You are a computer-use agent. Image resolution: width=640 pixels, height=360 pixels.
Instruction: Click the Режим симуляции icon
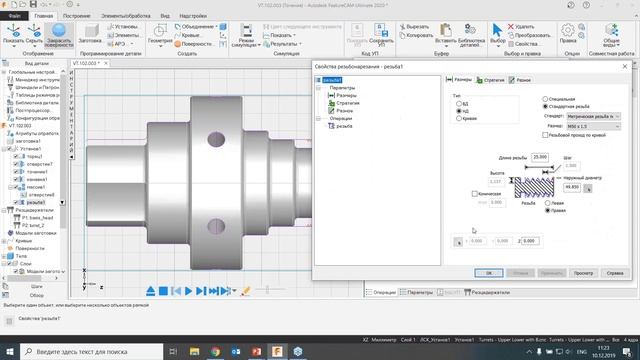coord(246,31)
